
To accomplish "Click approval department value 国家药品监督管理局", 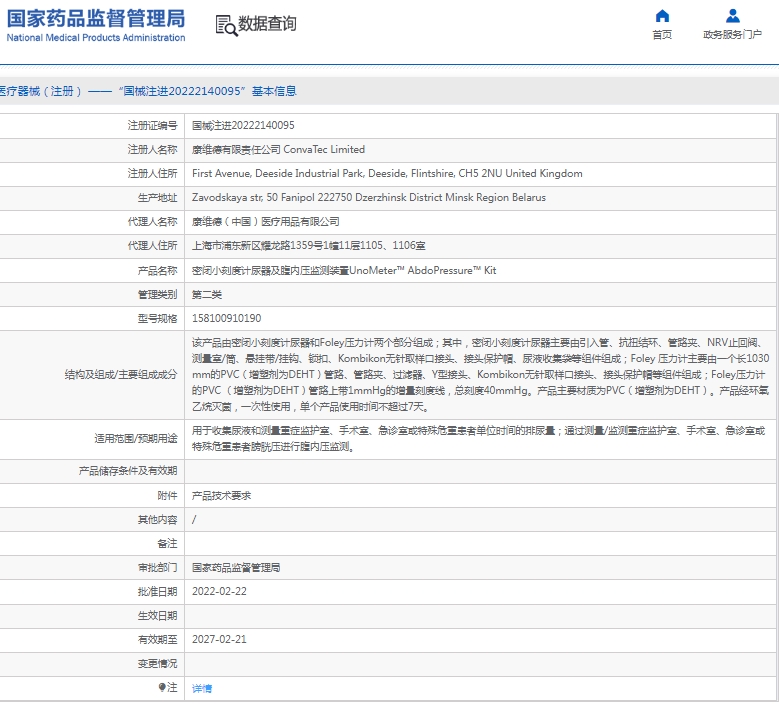I will (236, 567).
